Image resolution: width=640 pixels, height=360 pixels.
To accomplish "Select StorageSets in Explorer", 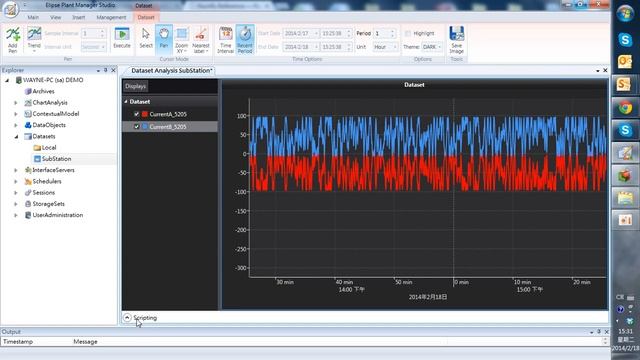I will pos(48,204).
